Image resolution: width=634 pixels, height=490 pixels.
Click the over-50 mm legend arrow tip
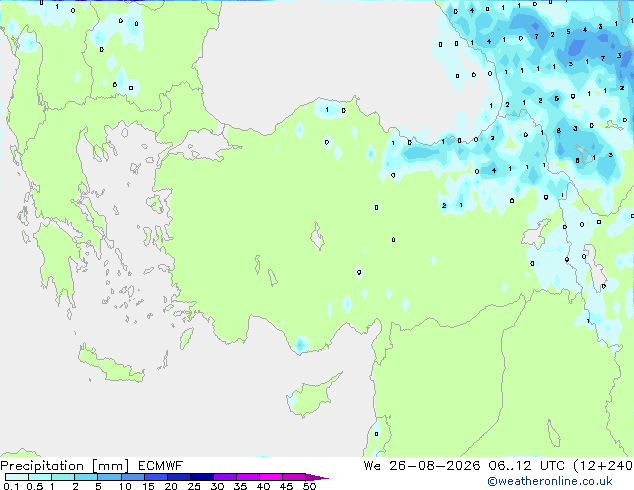click(x=317, y=478)
